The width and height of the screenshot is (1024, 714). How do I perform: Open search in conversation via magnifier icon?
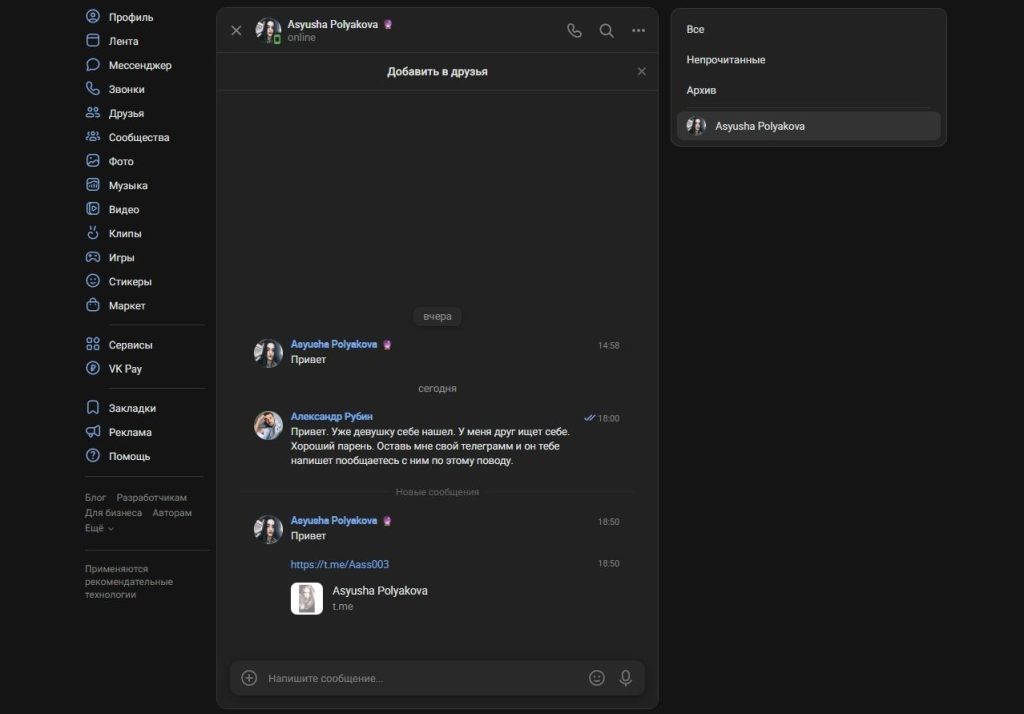click(606, 31)
